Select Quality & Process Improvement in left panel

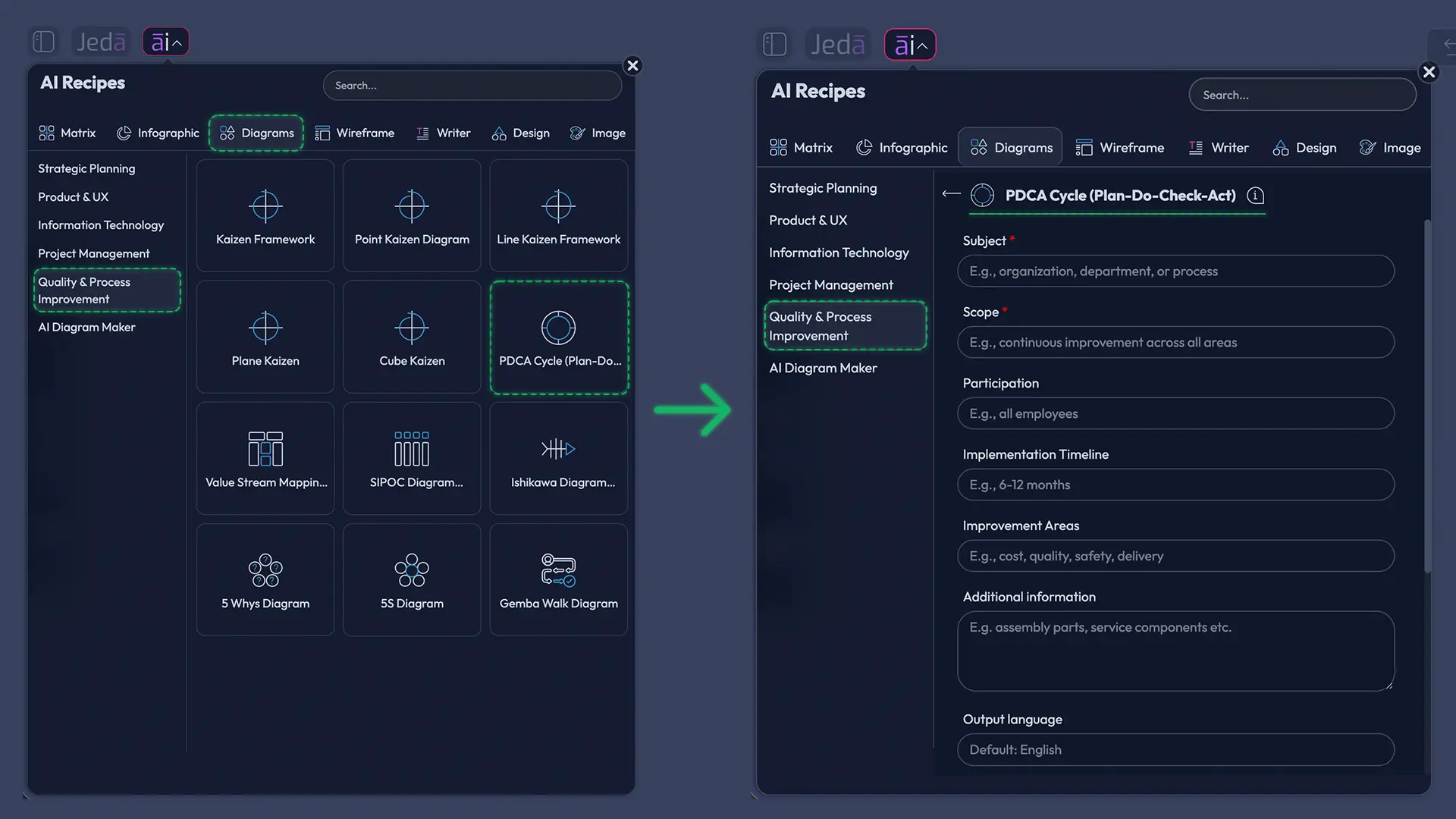(107, 290)
